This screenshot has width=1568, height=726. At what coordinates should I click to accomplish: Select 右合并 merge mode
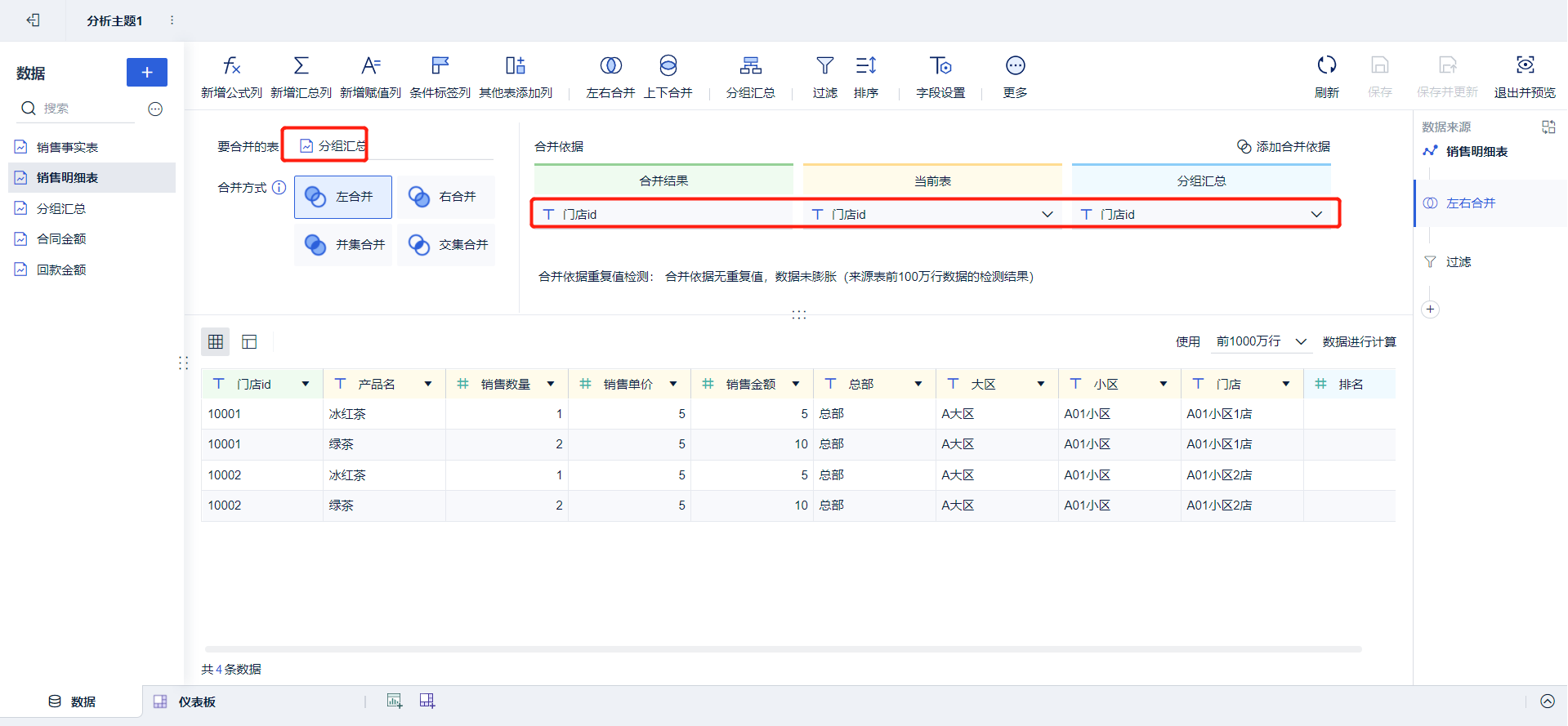[x=446, y=197]
